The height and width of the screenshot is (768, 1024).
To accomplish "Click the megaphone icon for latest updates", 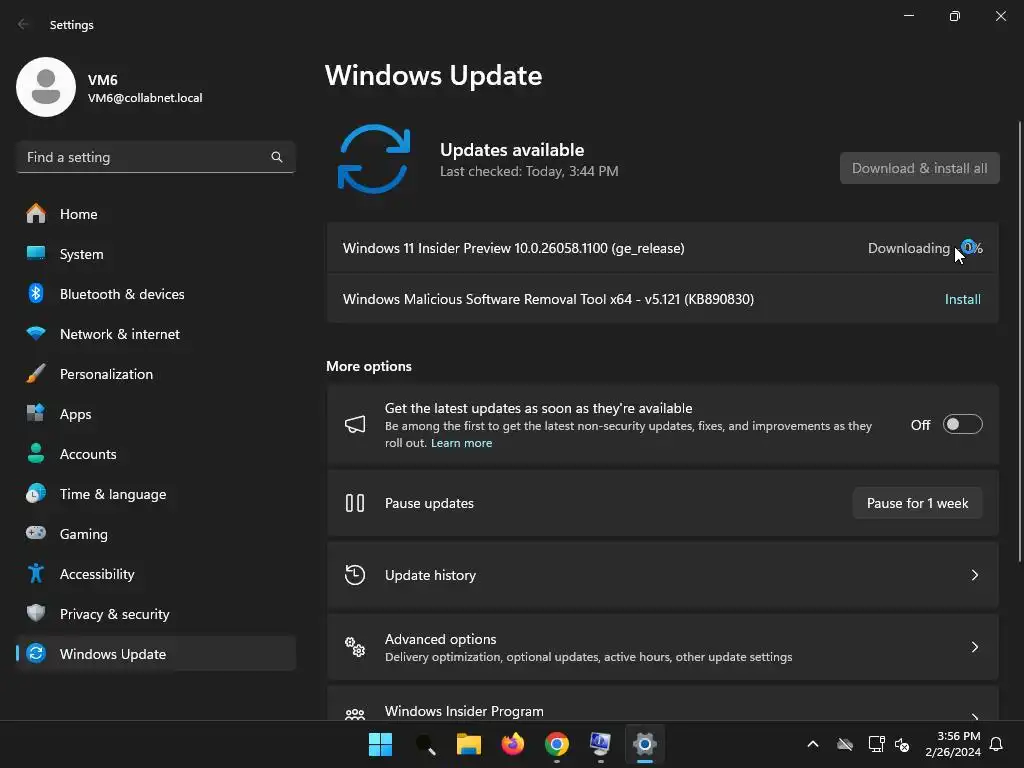I will [x=355, y=424].
